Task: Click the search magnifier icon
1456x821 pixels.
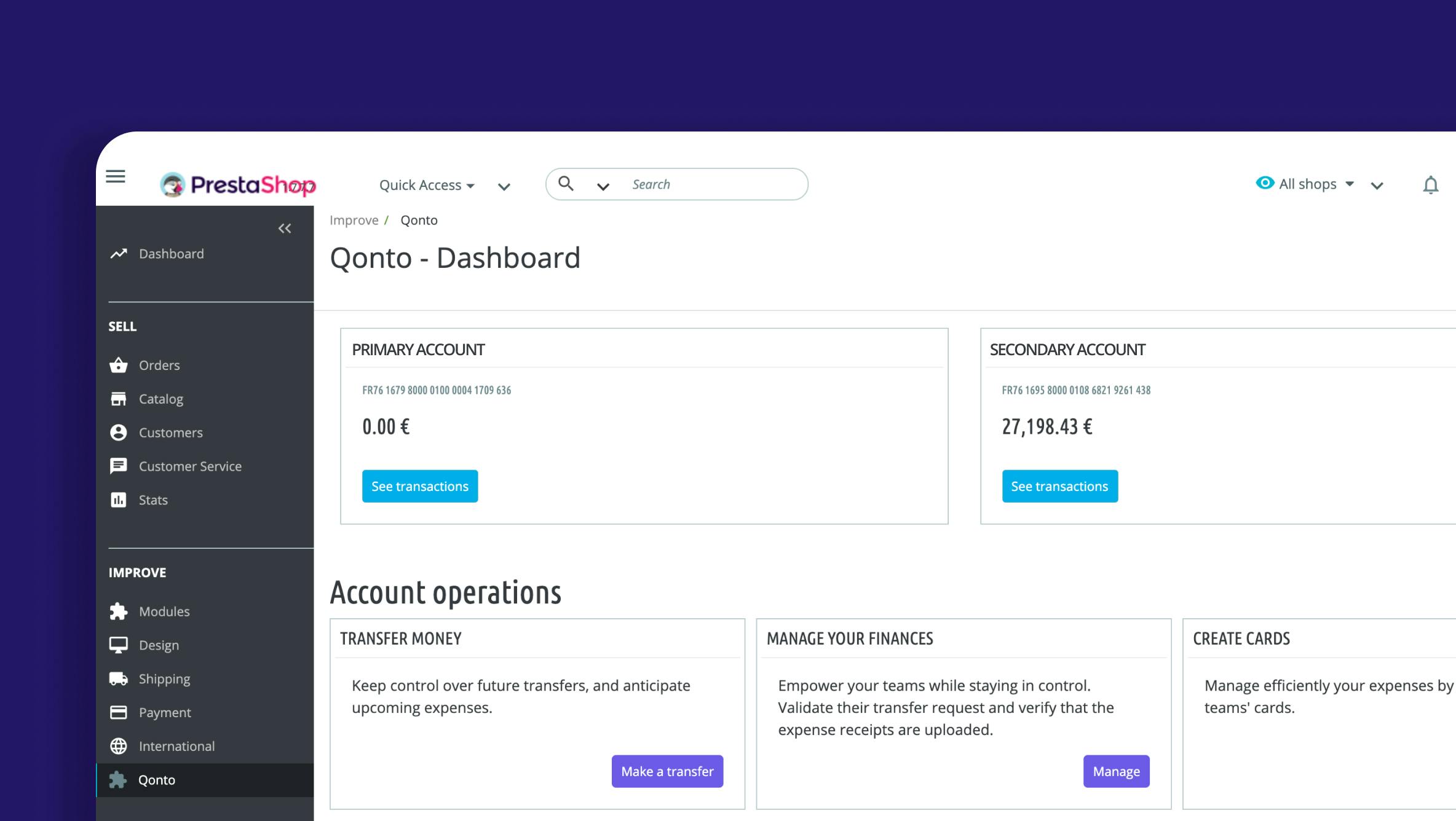Action: [x=566, y=183]
